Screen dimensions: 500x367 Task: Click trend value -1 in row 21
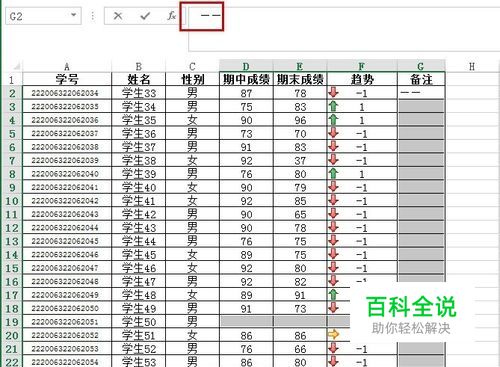click(x=362, y=349)
